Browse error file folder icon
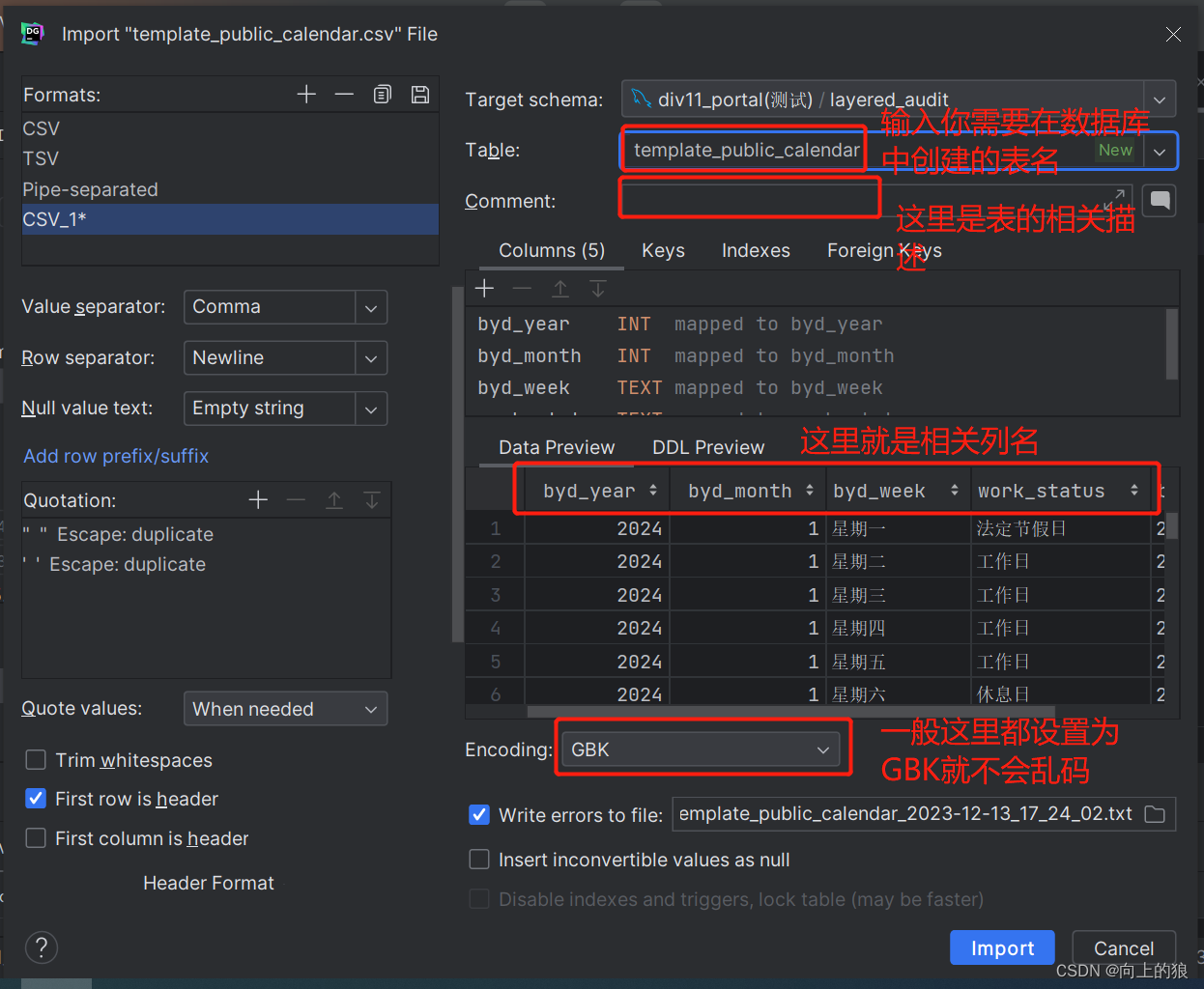Screen dimensions: 1204x989 [1155, 814]
